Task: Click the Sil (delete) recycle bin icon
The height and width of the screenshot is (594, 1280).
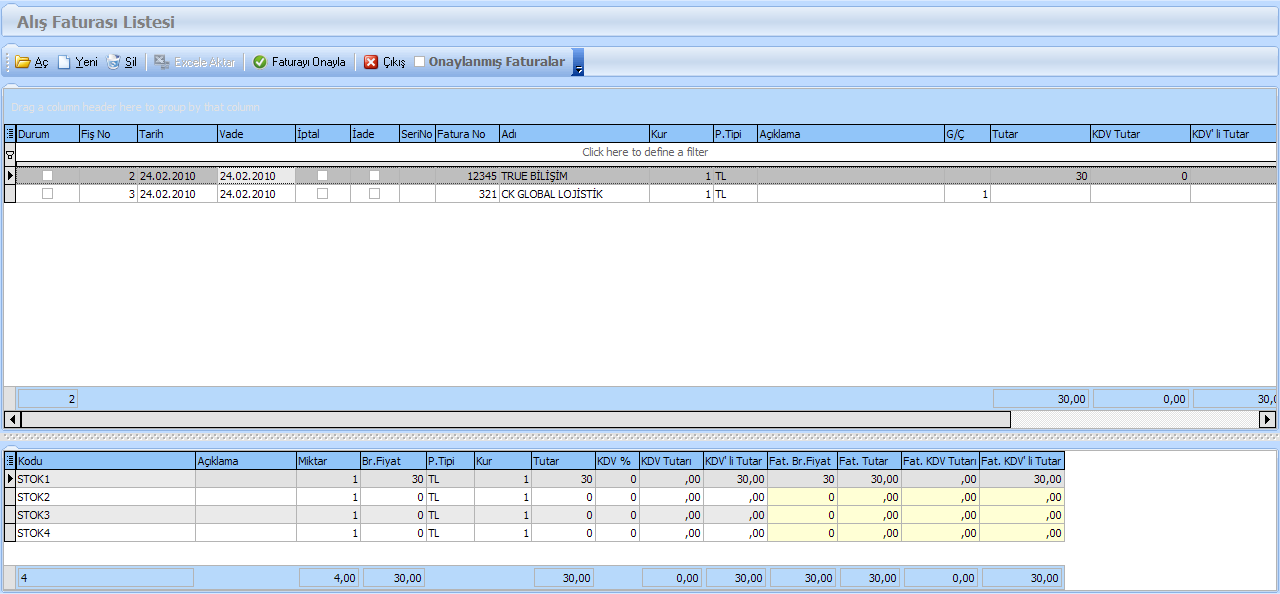Action: pos(114,62)
